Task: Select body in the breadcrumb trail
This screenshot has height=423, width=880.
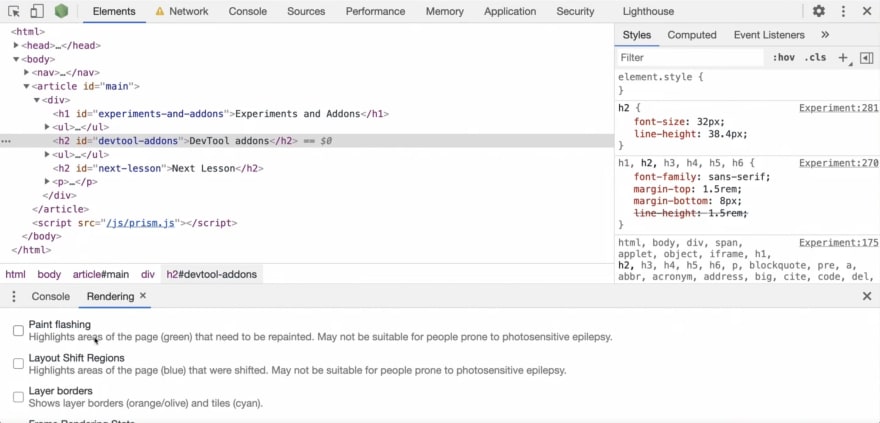Action: pyautogui.click(x=49, y=274)
